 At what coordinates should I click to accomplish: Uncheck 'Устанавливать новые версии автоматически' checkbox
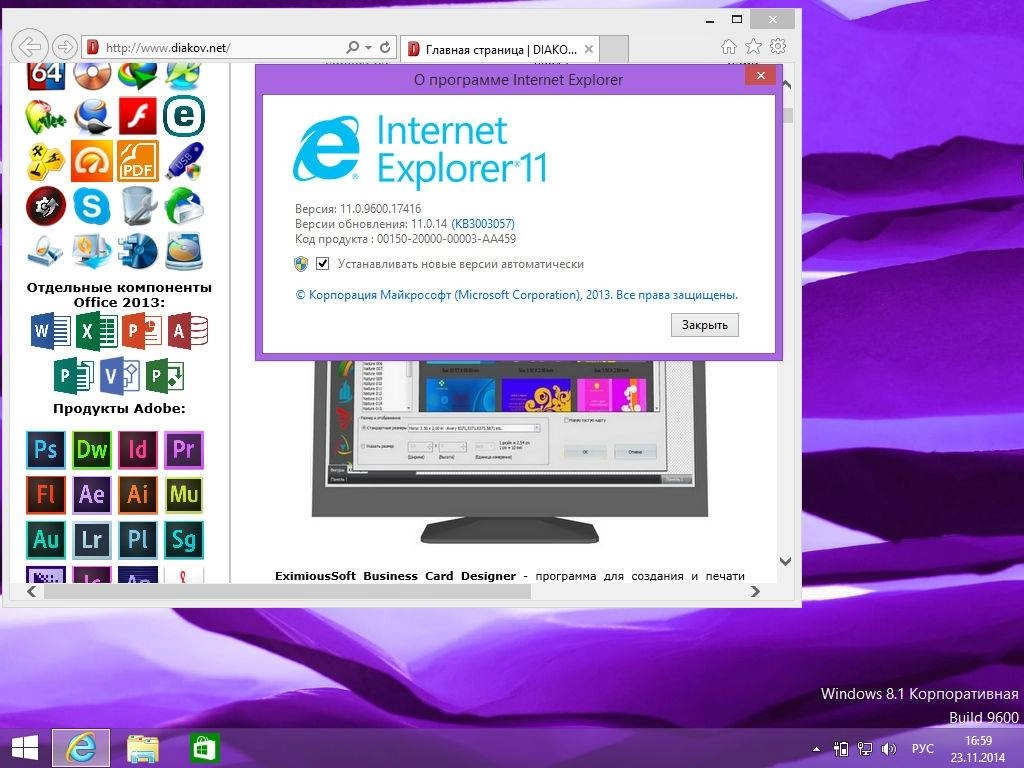point(322,264)
